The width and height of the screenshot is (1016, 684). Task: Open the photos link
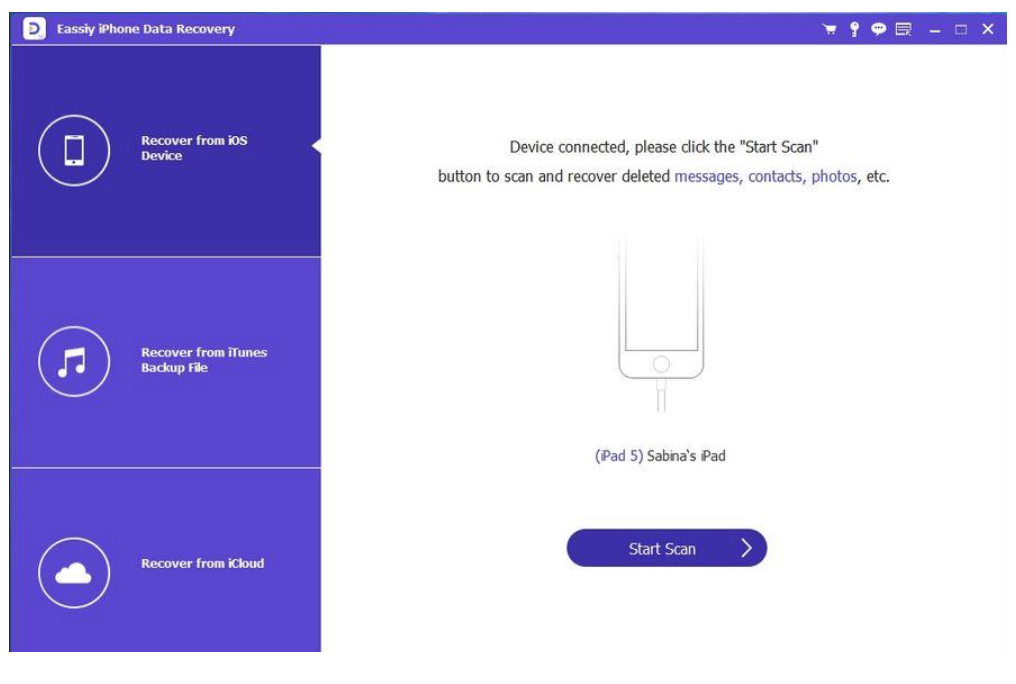click(x=834, y=176)
